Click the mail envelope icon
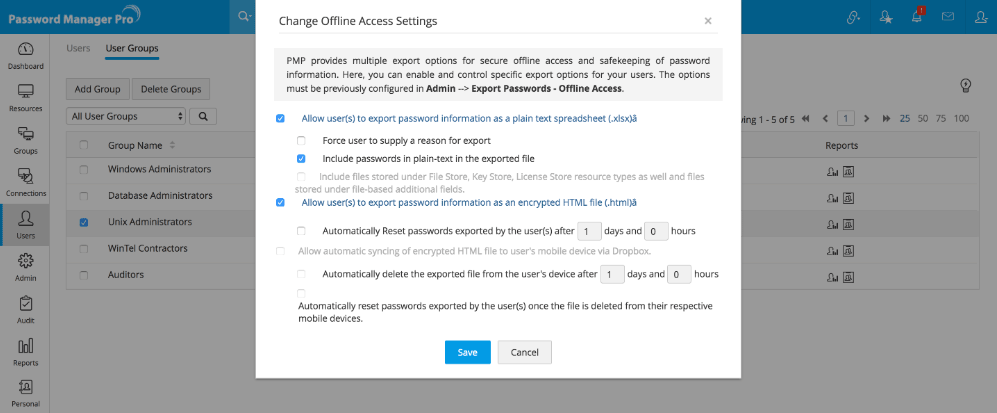 pos(947,17)
